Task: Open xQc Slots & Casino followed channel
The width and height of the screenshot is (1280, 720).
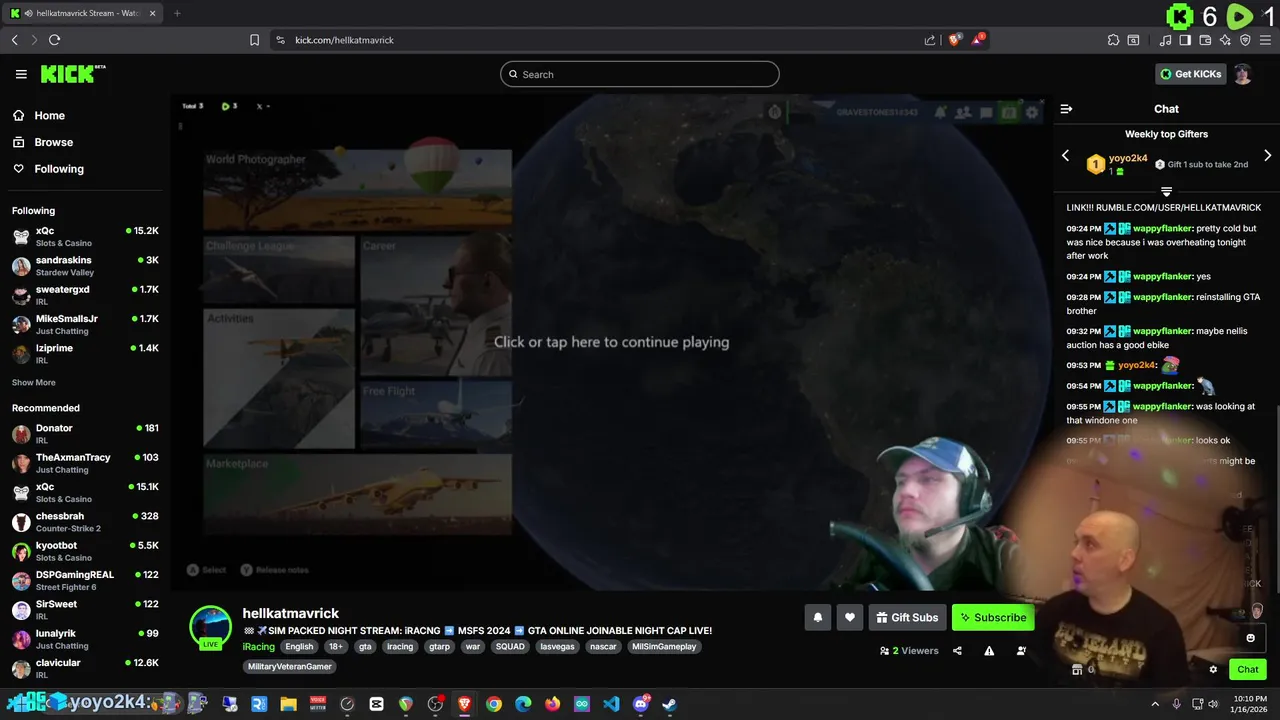Action: 85,236
